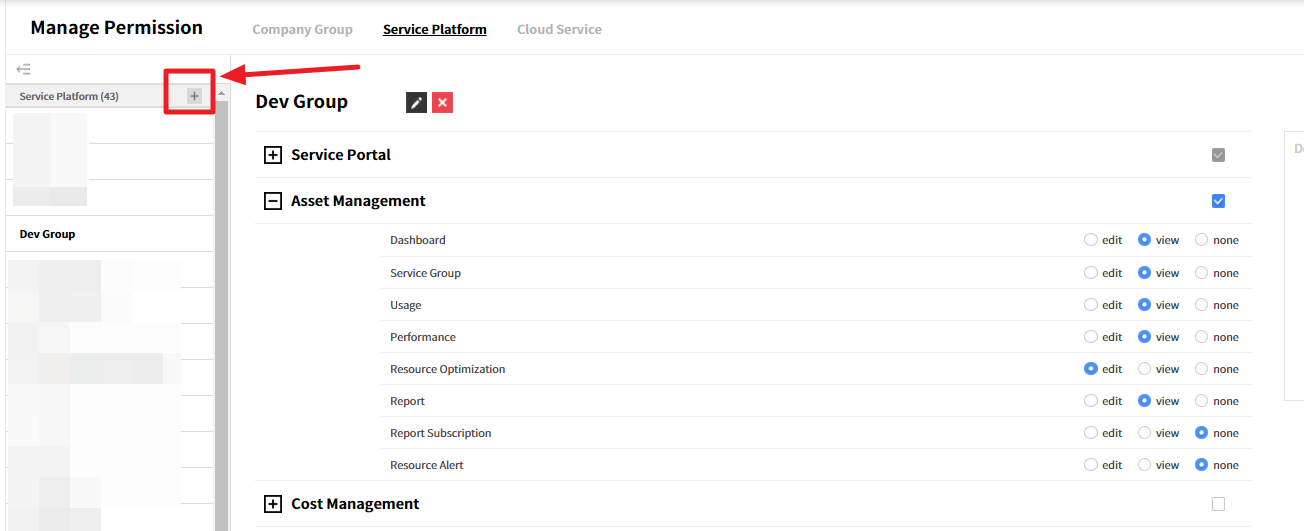Switch to the Cloud Service tab
1304x531 pixels.
pyautogui.click(x=559, y=29)
